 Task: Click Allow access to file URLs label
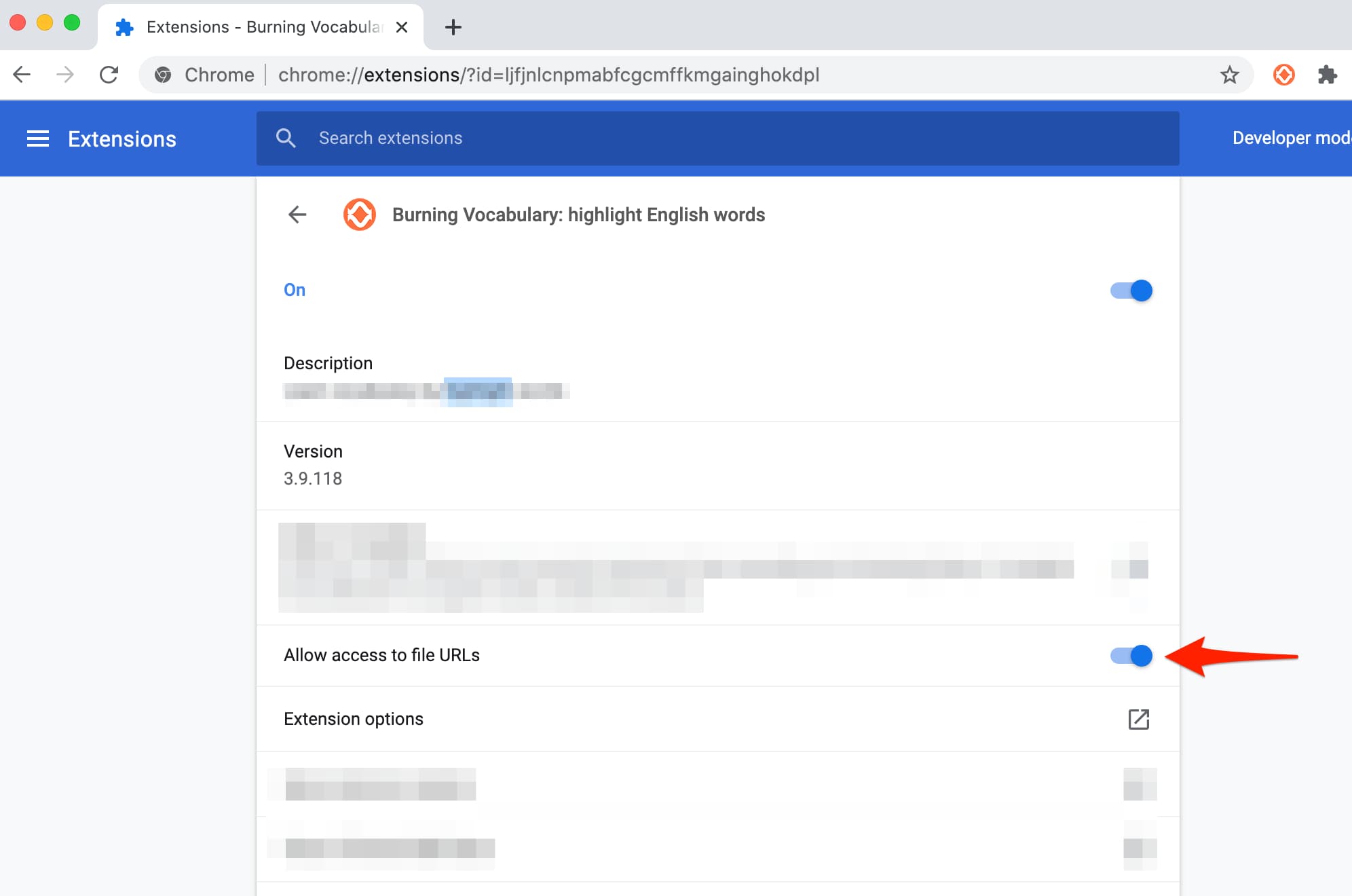point(381,655)
